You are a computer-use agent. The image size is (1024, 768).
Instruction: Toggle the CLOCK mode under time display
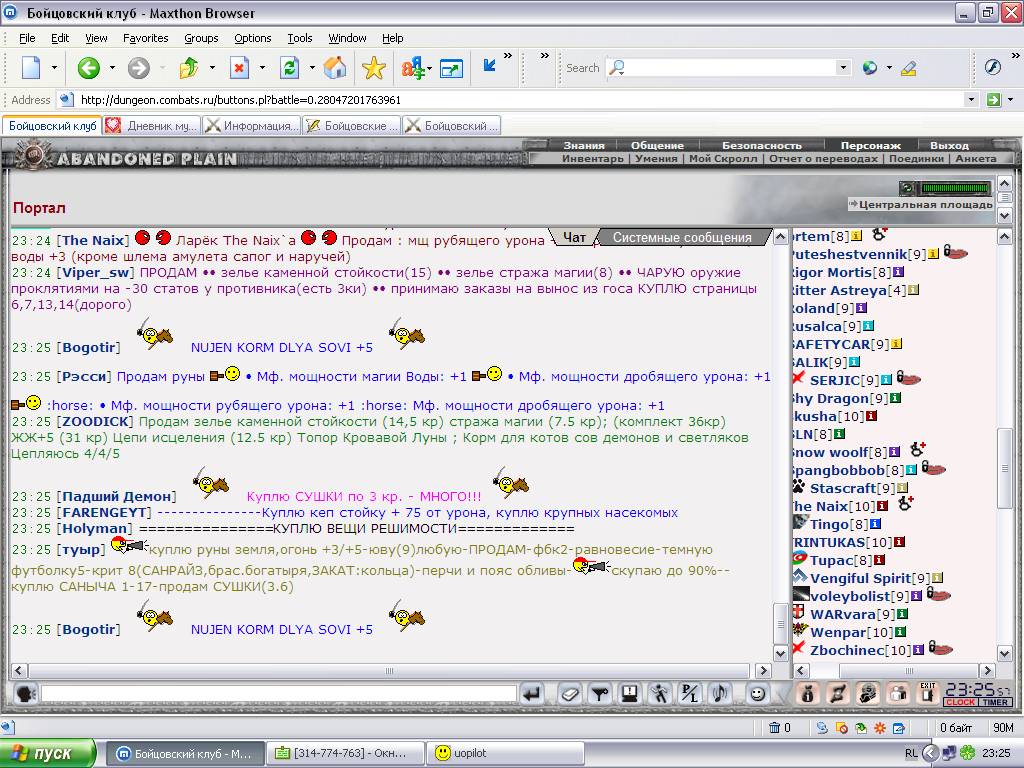(x=959, y=702)
